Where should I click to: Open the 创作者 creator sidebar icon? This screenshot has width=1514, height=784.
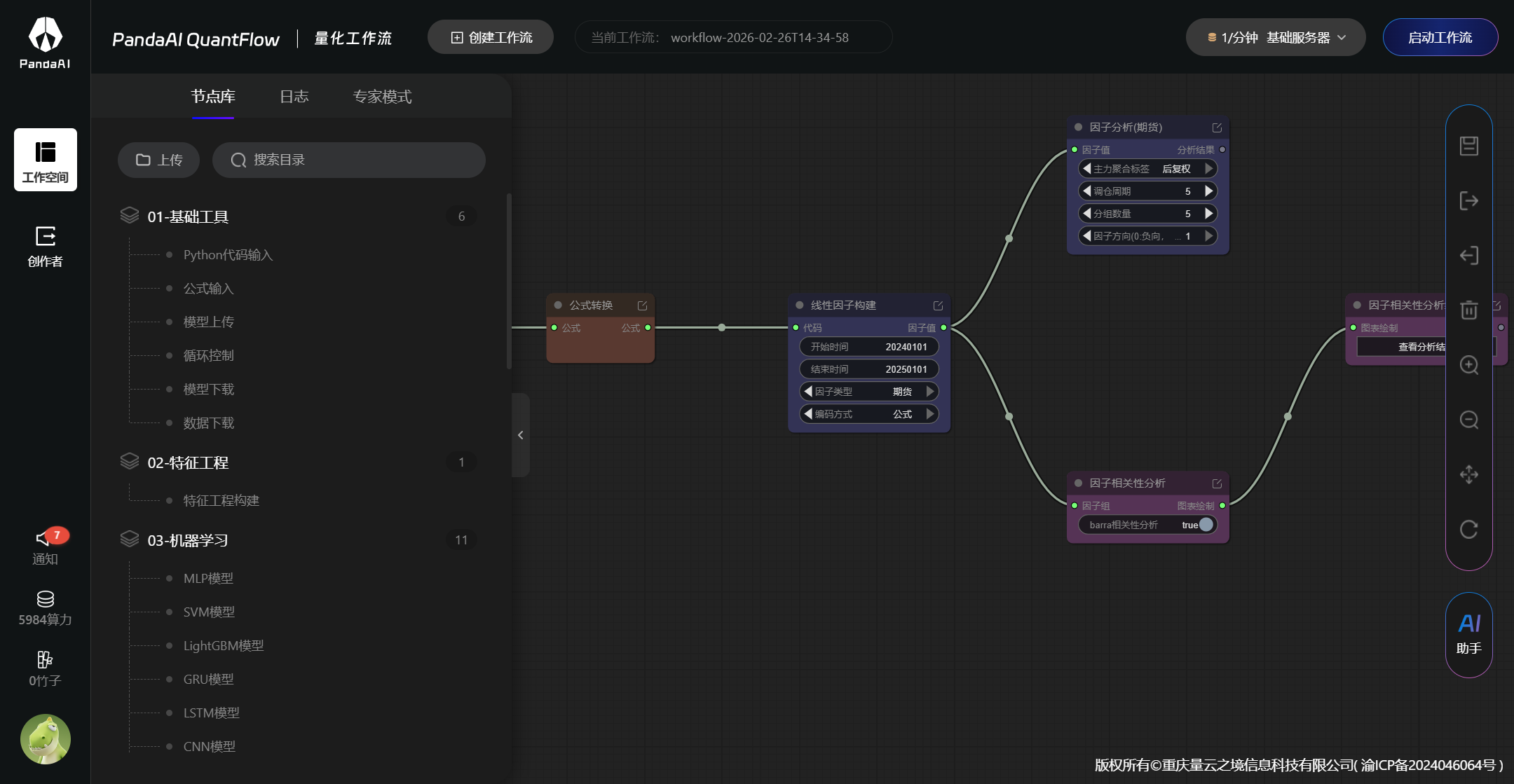pyautogui.click(x=46, y=247)
